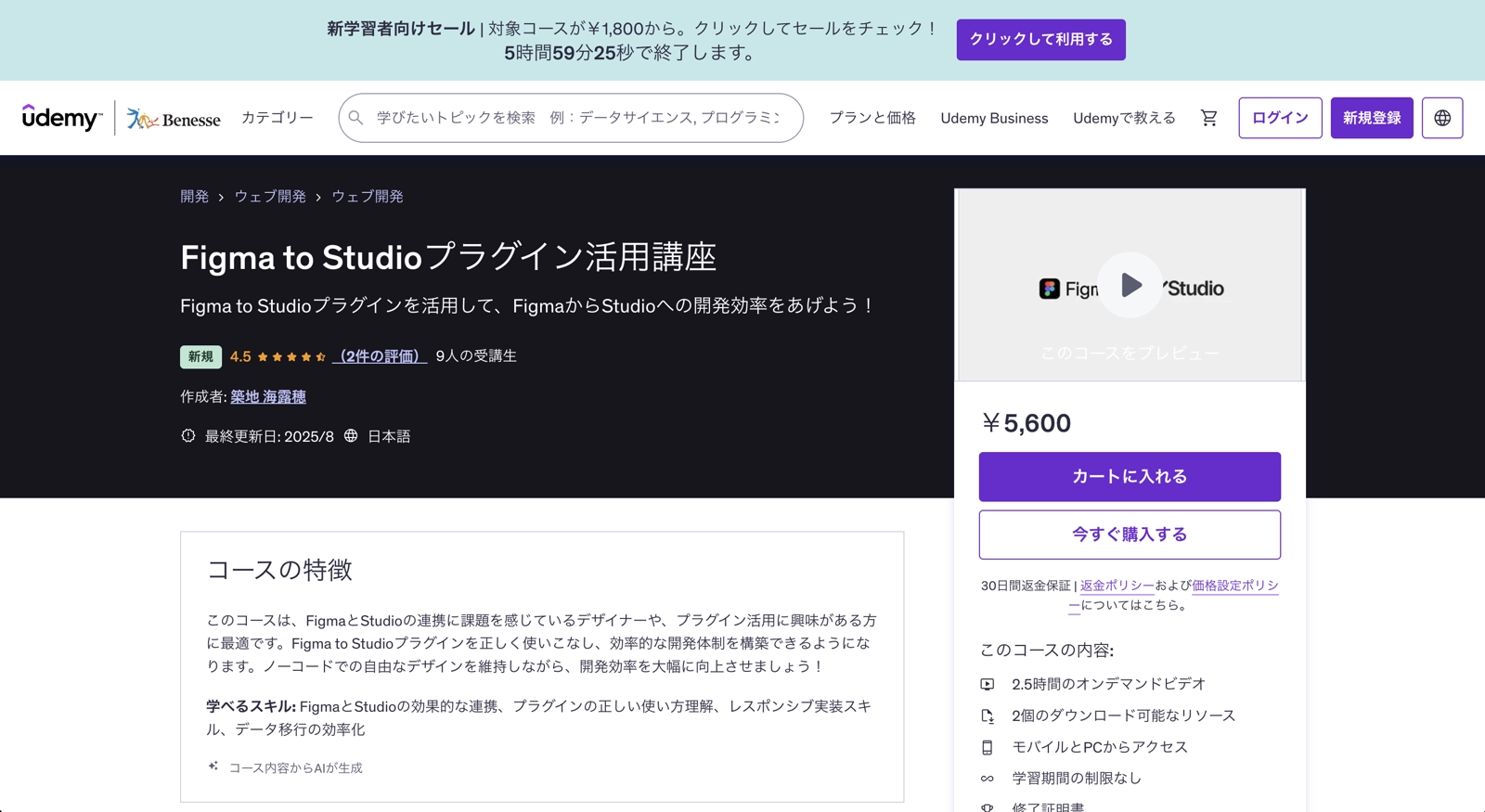
Task: Click the 新規登録 button
Action: click(x=1371, y=118)
